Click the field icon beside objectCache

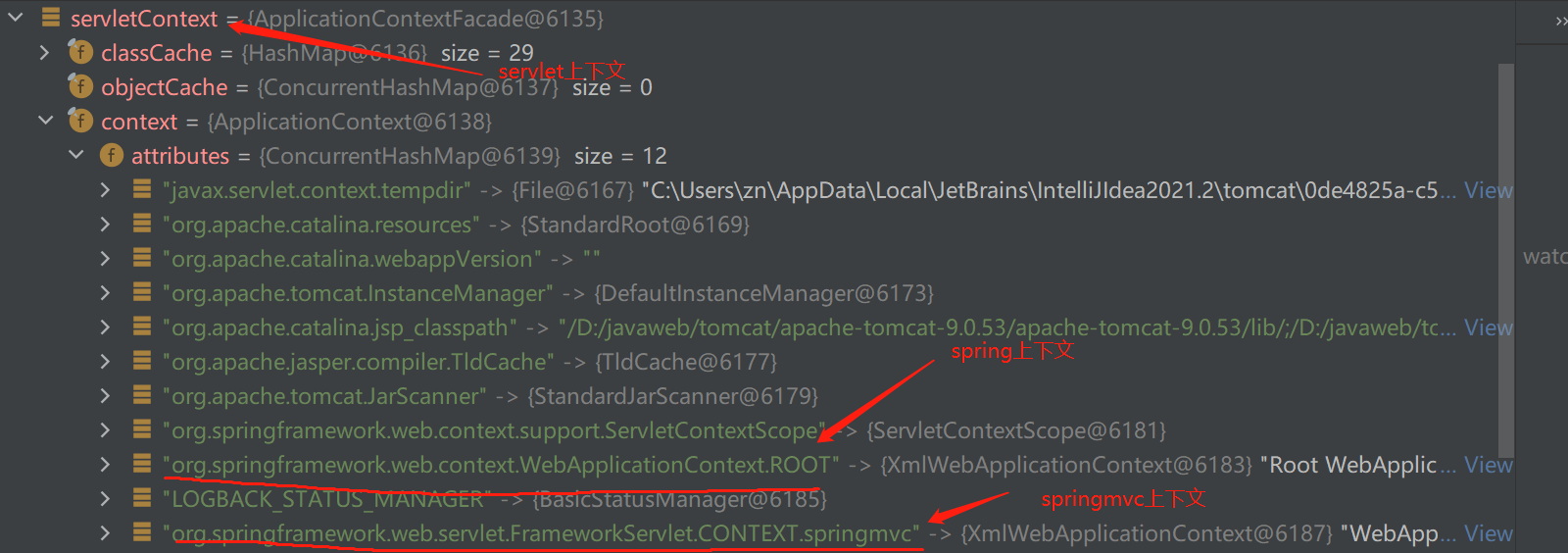click(x=80, y=86)
